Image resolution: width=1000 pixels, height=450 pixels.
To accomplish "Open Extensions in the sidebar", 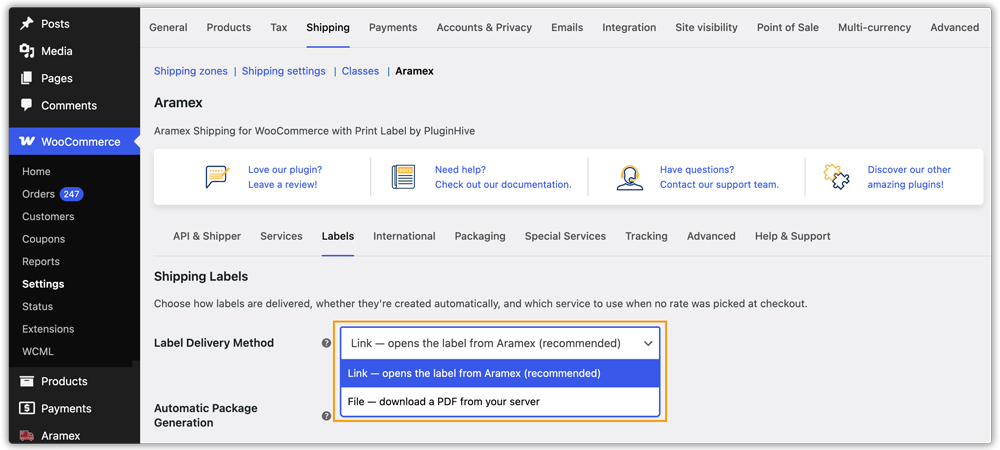I will (x=48, y=329).
